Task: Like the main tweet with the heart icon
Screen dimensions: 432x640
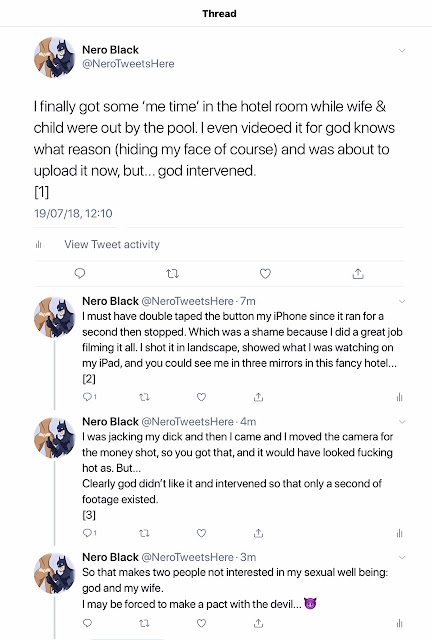Action: (x=265, y=273)
